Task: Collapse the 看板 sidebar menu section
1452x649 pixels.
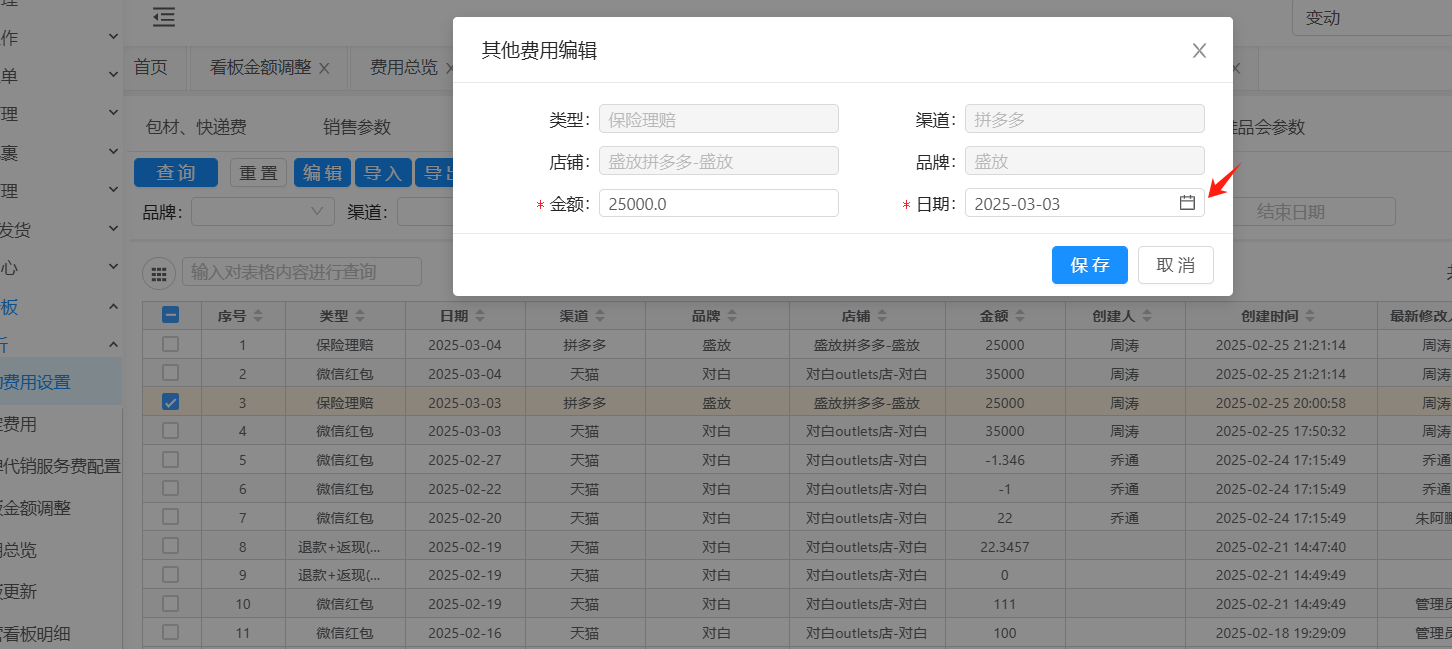Action: (113, 306)
